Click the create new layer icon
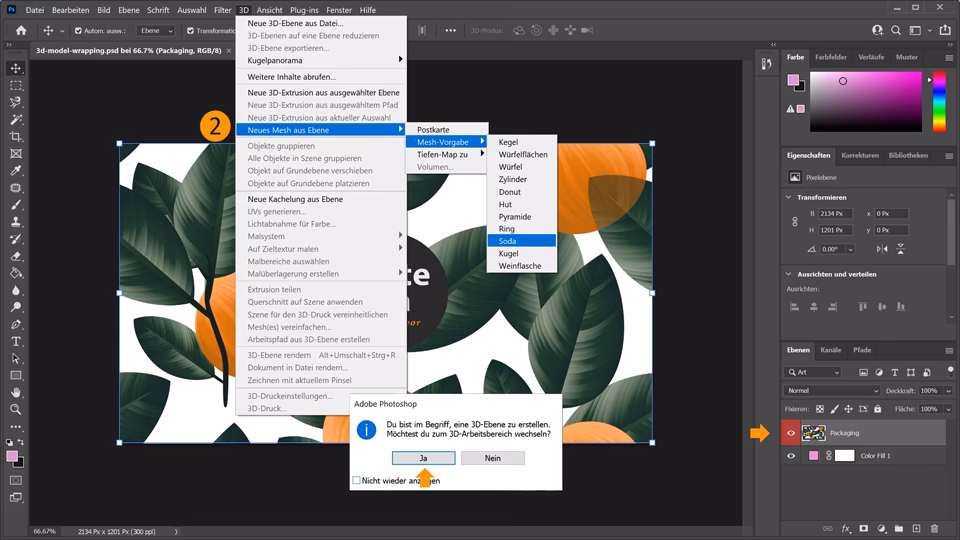The height and width of the screenshot is (540, 960). click(x=915, y=528)
